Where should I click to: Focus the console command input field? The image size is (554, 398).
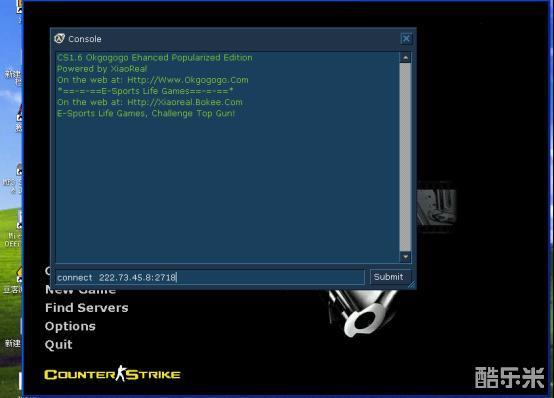coord(210,277)
